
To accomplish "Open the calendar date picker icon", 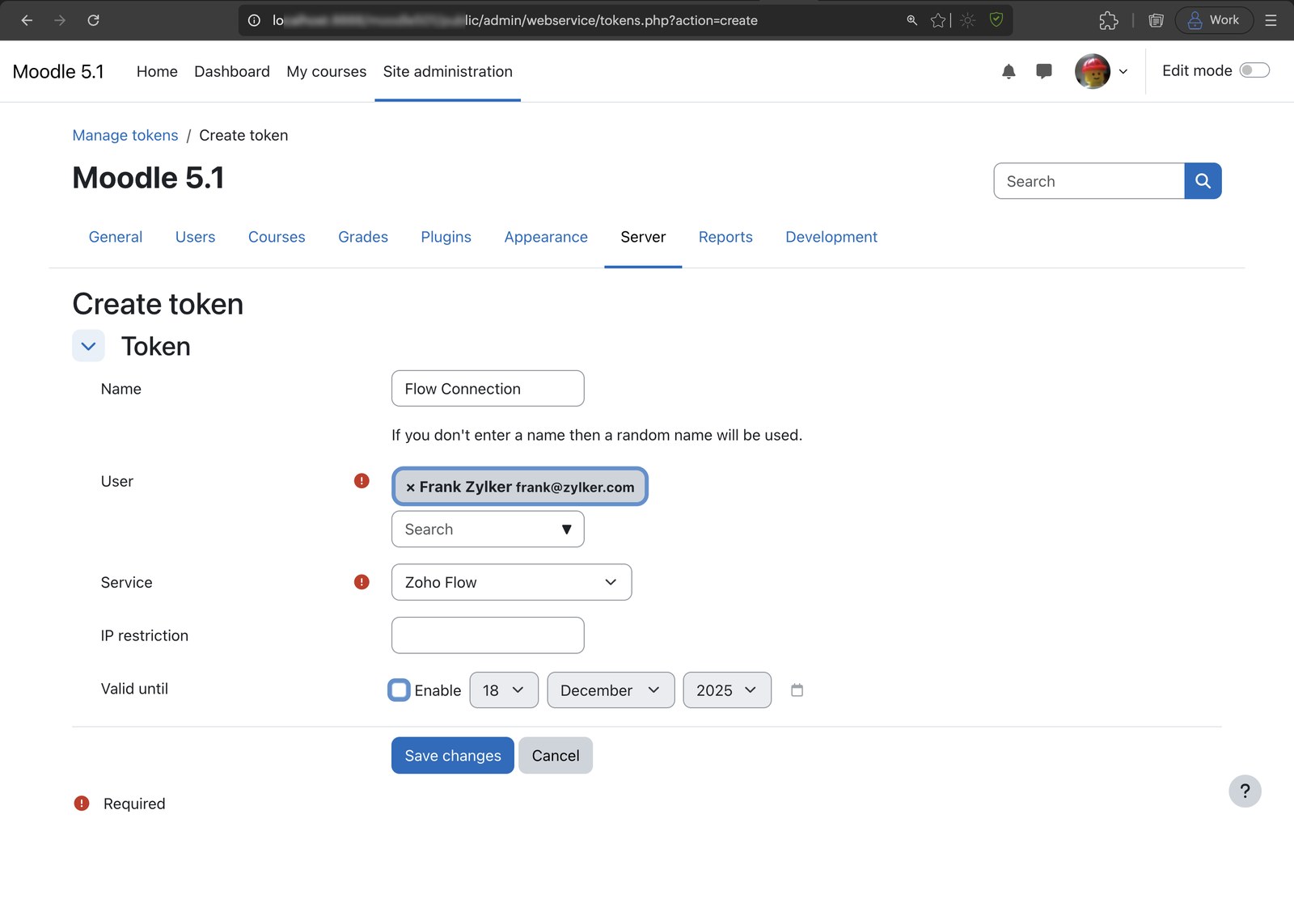I will click(x=797, y=690).
